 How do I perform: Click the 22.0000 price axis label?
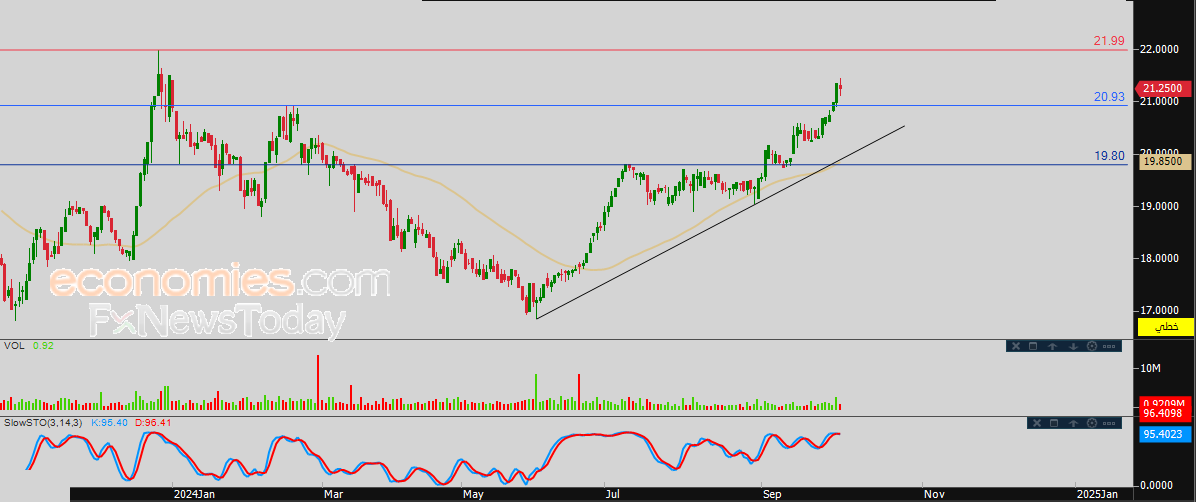[1161, 49]
